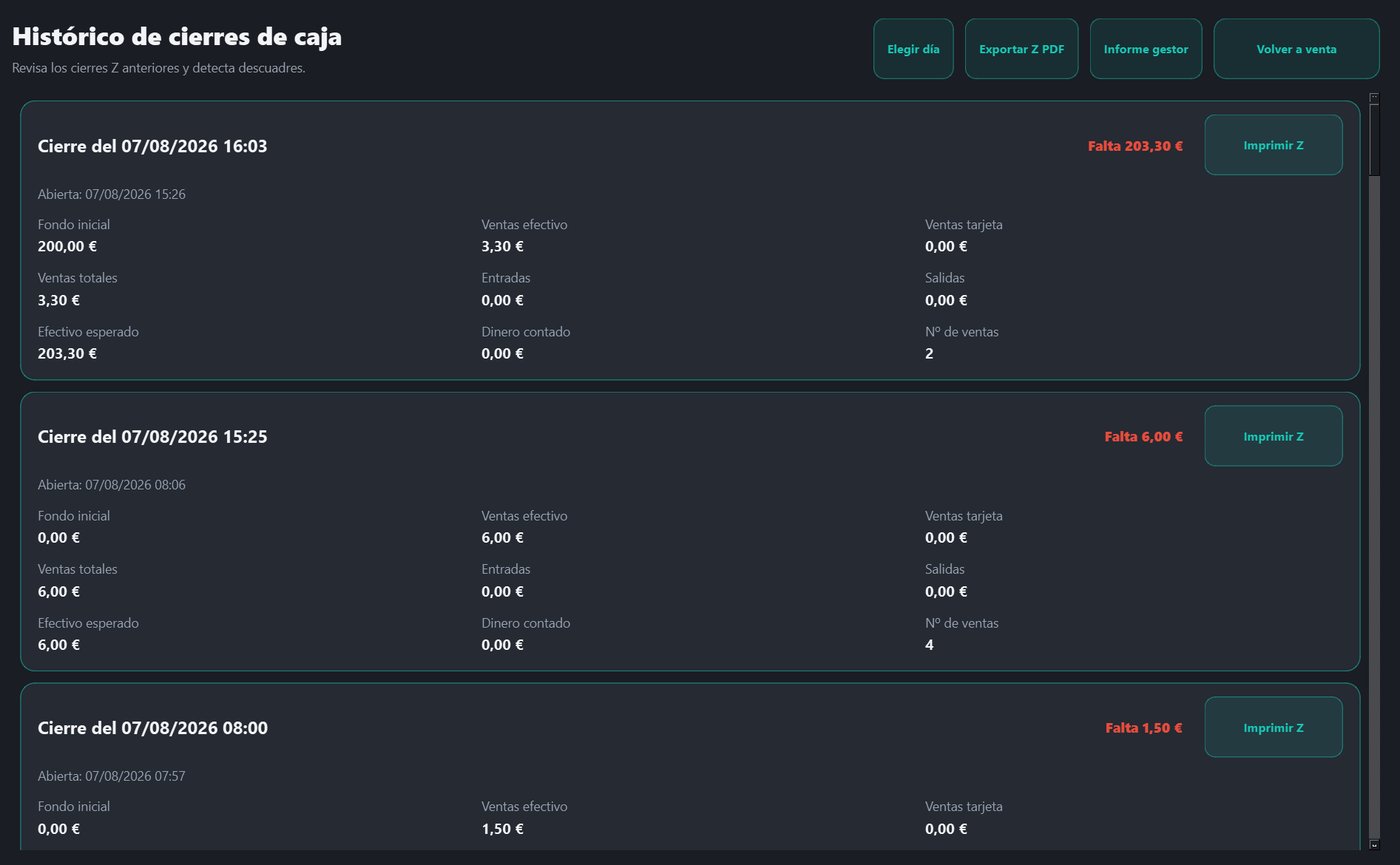The height and width of the screenshot is (865, 1400).
Task: Click Dinero contado label in 16:03 closing
Action: 525,331
